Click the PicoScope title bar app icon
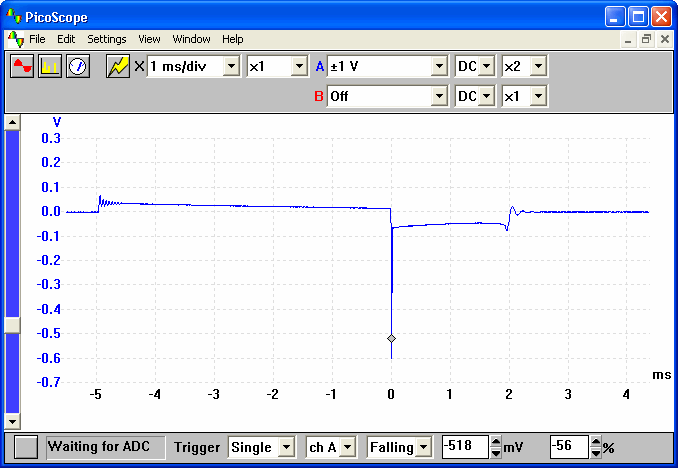 pyautogui.click(x=13, y=17)
